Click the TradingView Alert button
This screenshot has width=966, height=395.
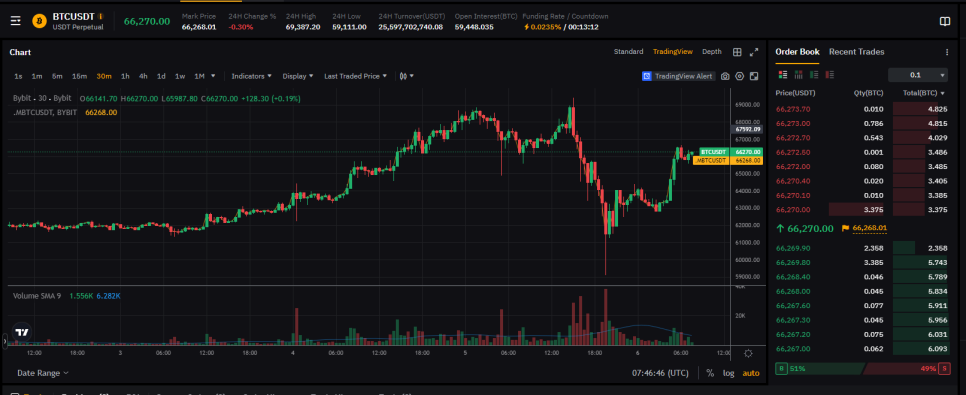pyautogui.click(x=678, y=76)
